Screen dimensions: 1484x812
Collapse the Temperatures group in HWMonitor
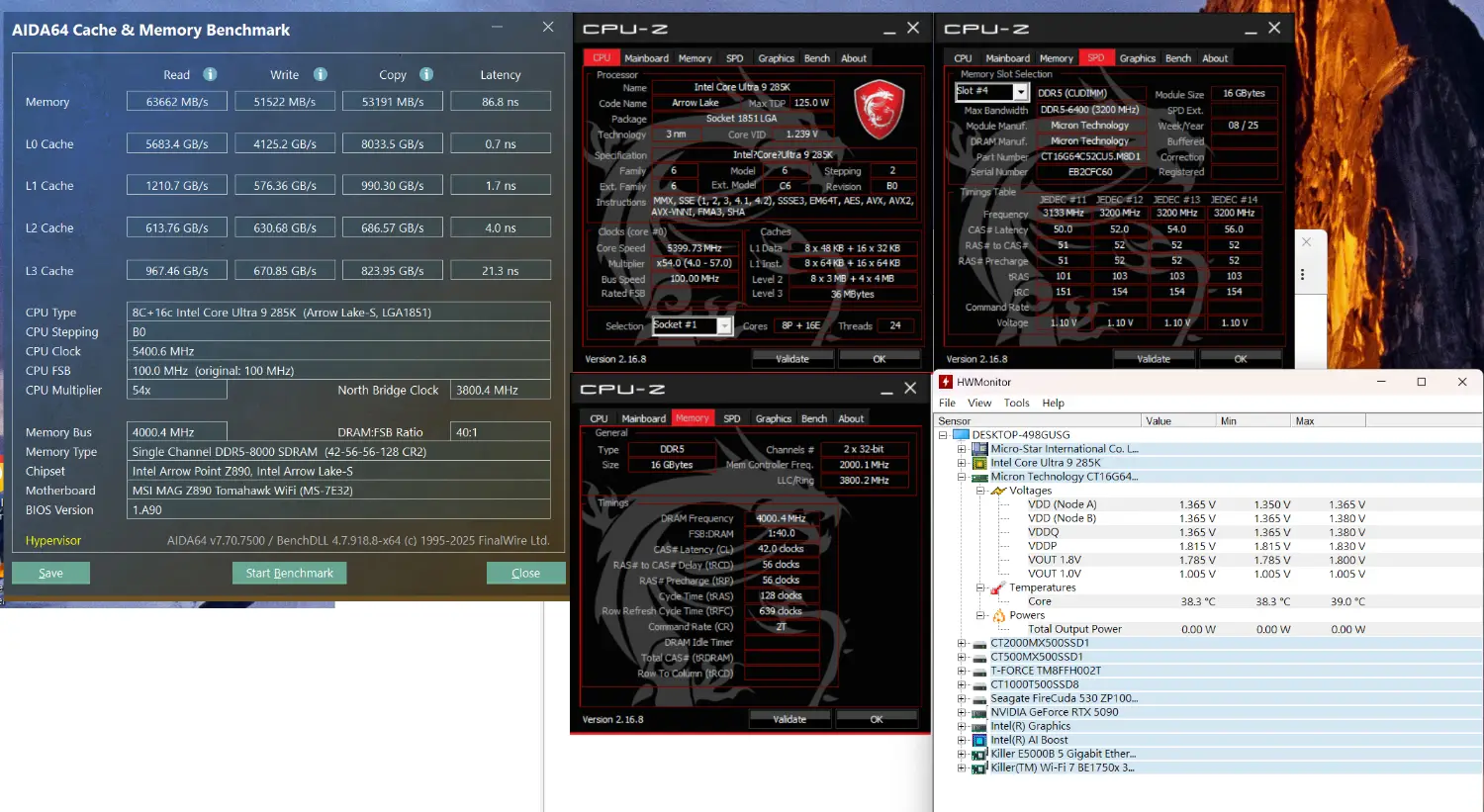(x=980, y=587)
